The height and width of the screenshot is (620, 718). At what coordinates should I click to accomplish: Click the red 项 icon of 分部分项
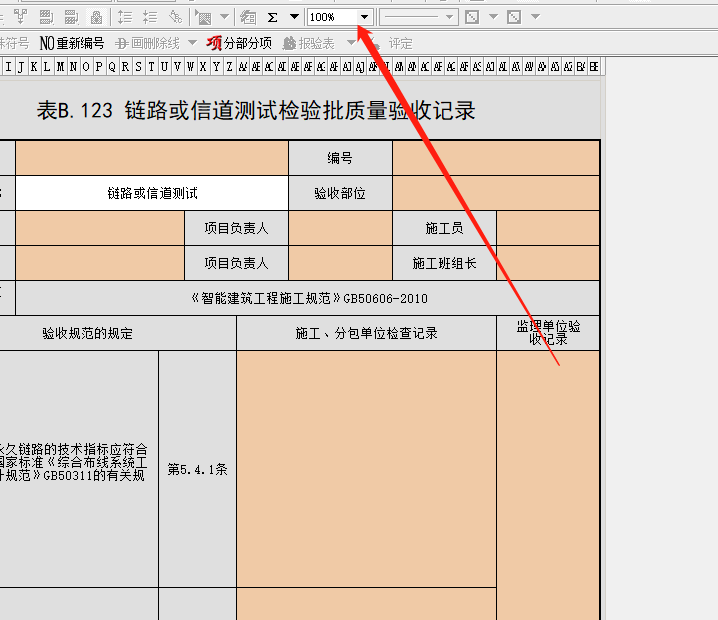[x=213, y=43]
